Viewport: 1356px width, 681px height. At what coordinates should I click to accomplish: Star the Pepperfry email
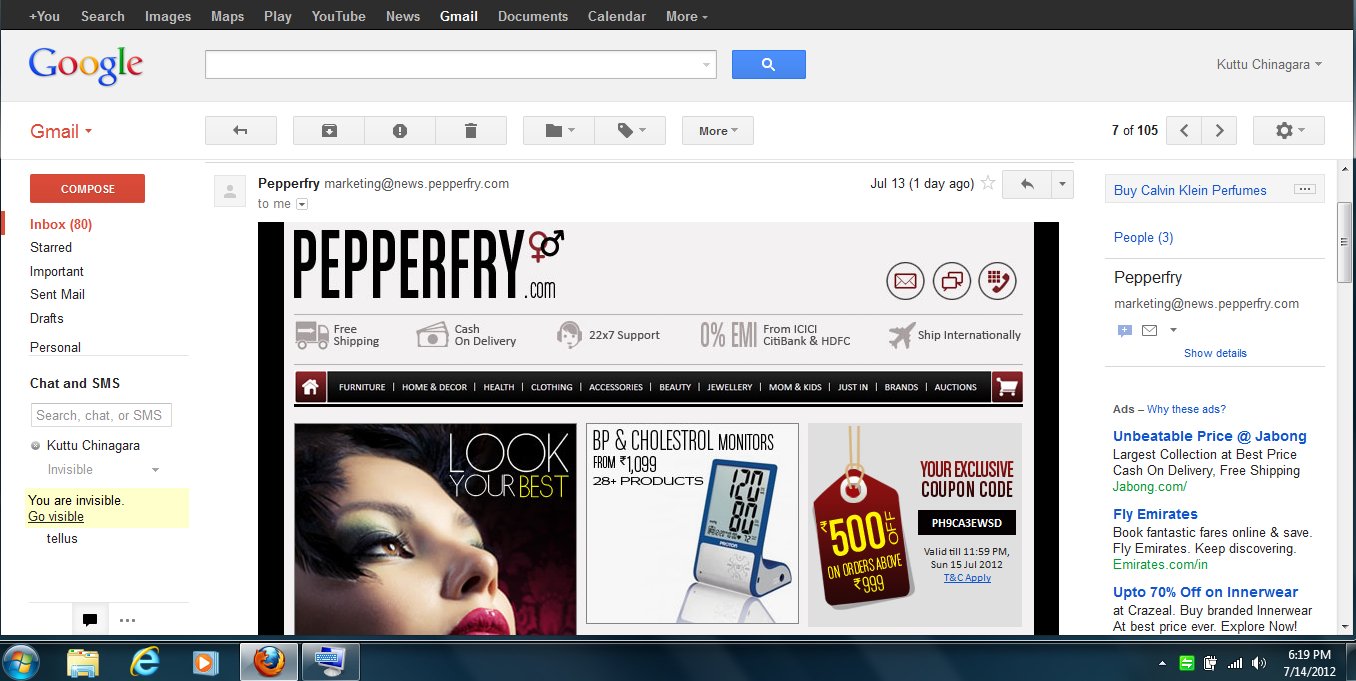coord(988,183)
